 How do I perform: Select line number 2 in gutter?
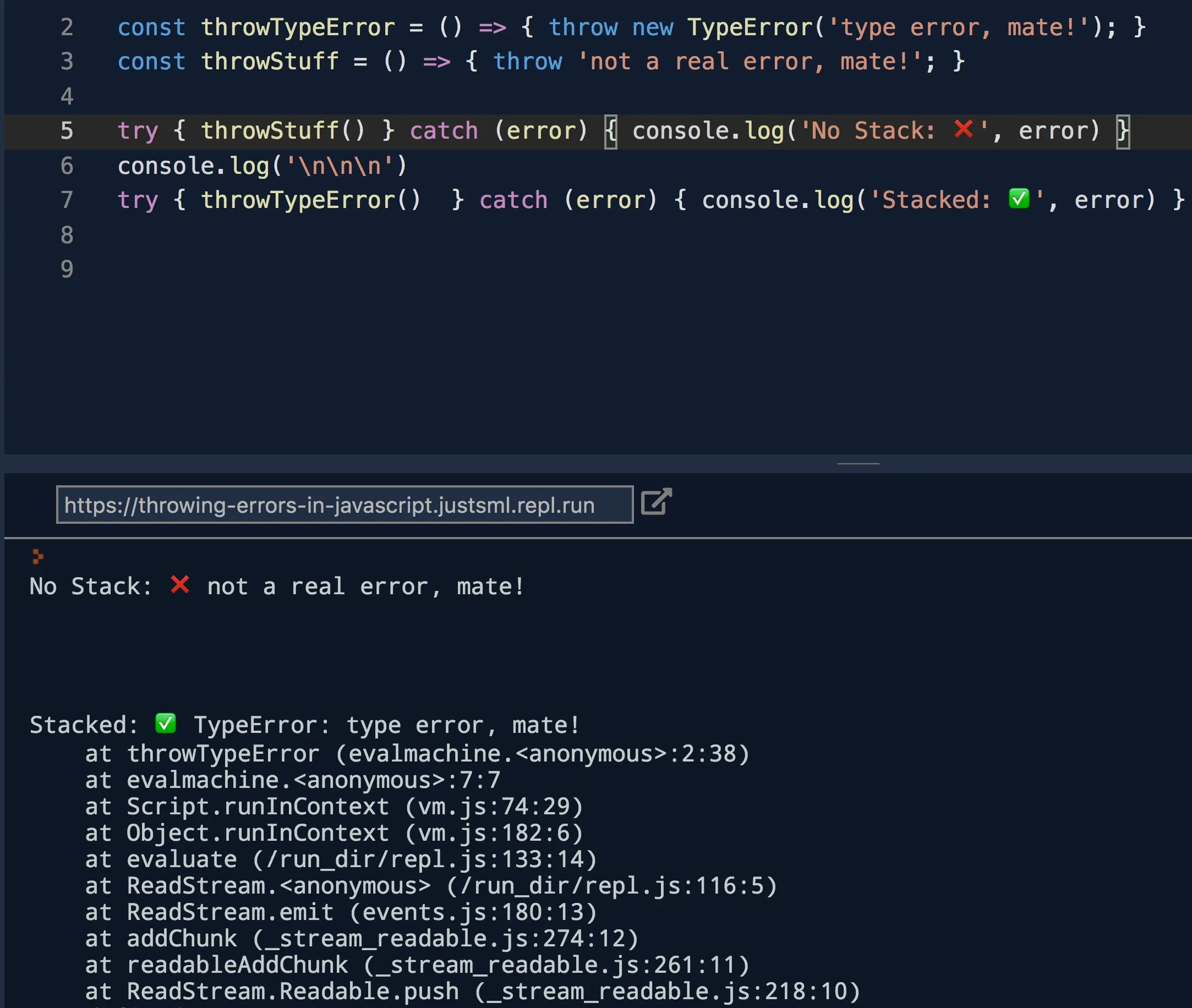pyautogui.click(x=67, y=28)
